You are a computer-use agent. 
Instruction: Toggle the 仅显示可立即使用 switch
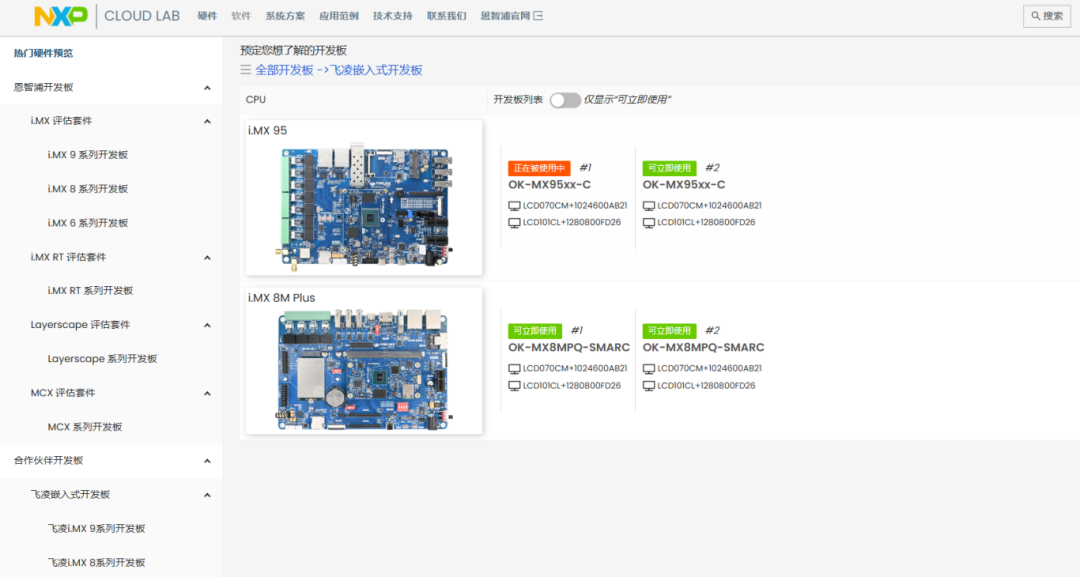pyautogui.click(x=565, y=100)
